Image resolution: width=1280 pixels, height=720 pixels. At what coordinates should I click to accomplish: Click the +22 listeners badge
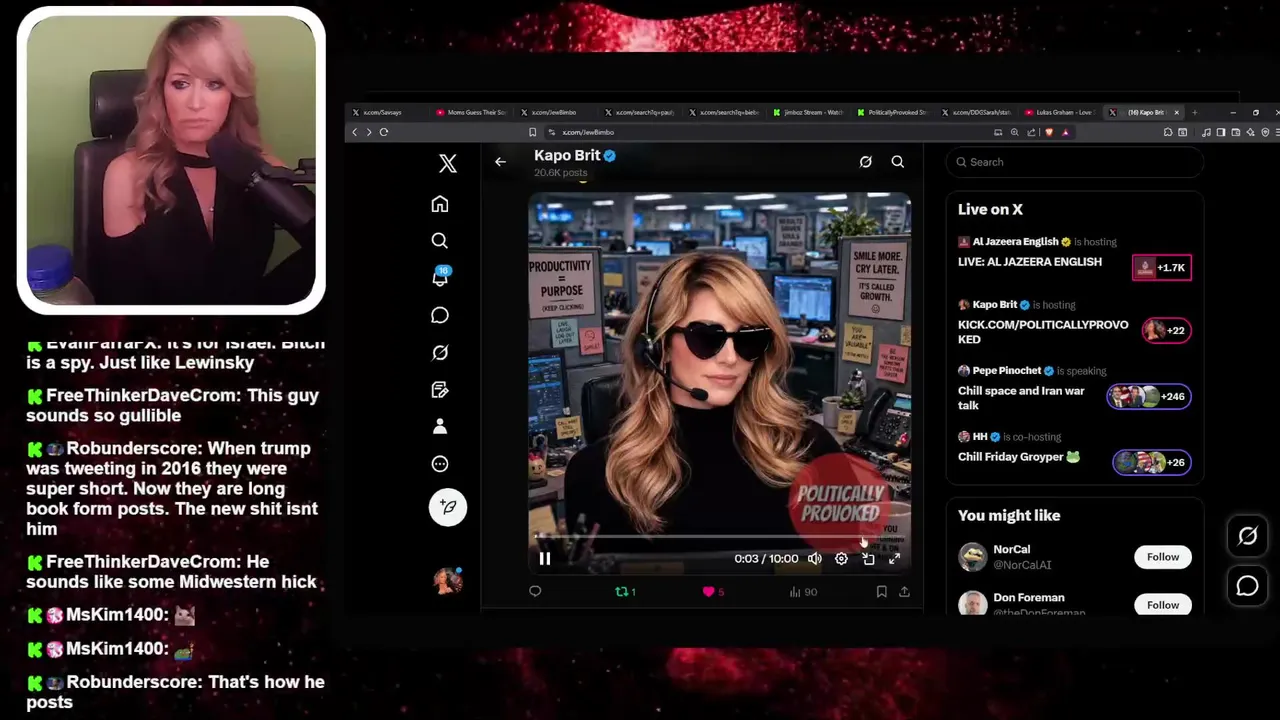(1166, 331)
